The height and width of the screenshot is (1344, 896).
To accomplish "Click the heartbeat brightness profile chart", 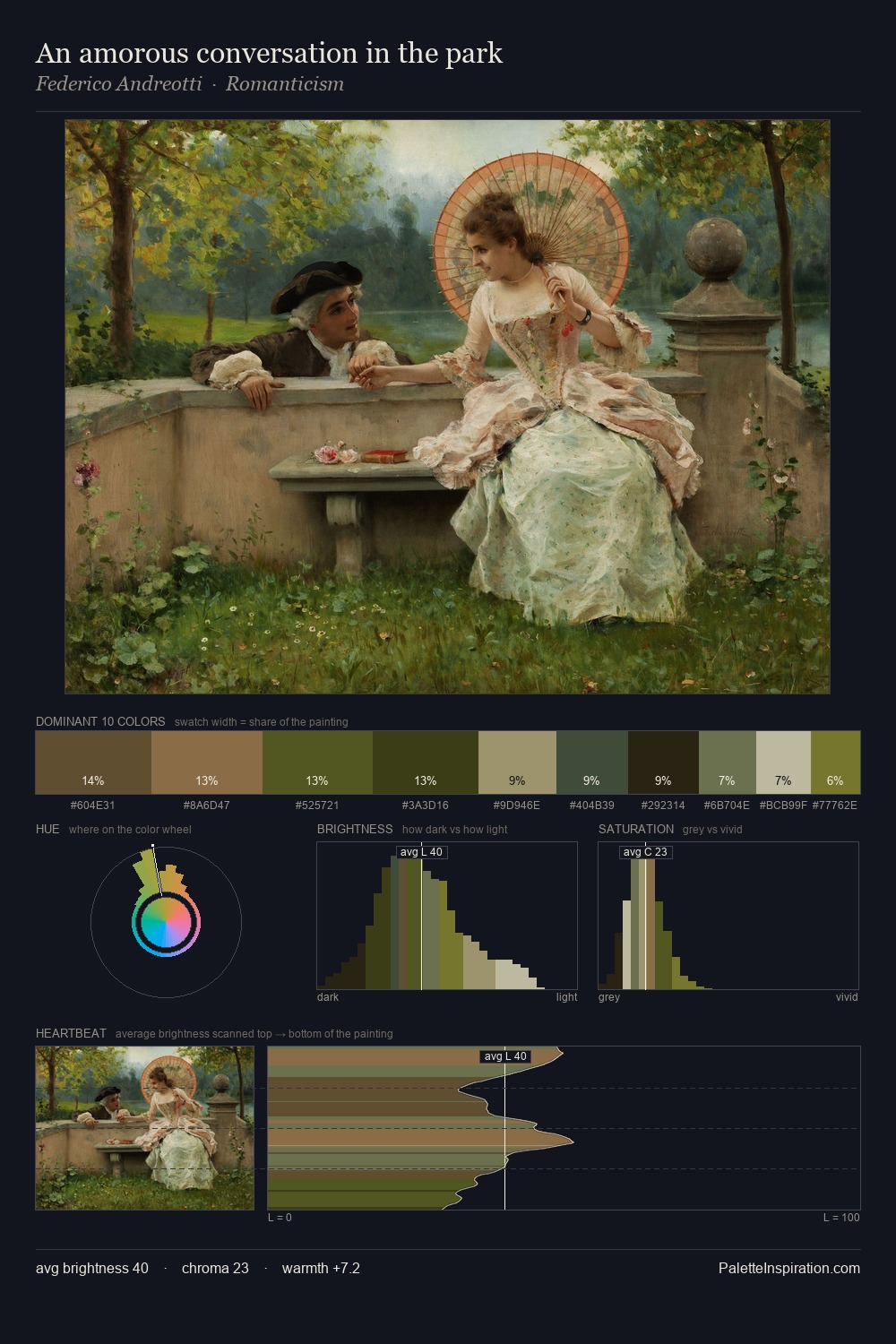I will (564, 1128).
